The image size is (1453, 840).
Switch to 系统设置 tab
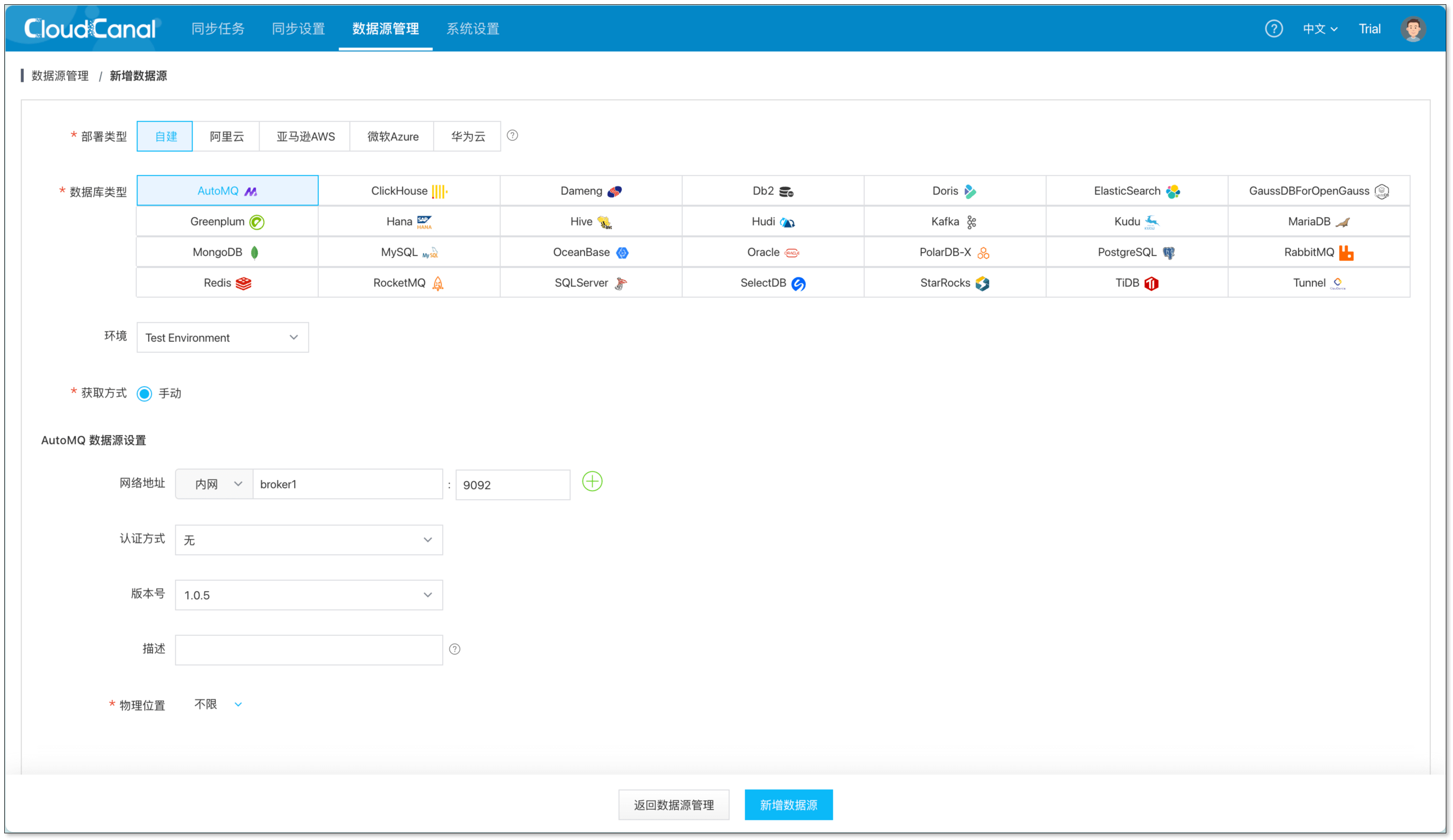(472, 29)
